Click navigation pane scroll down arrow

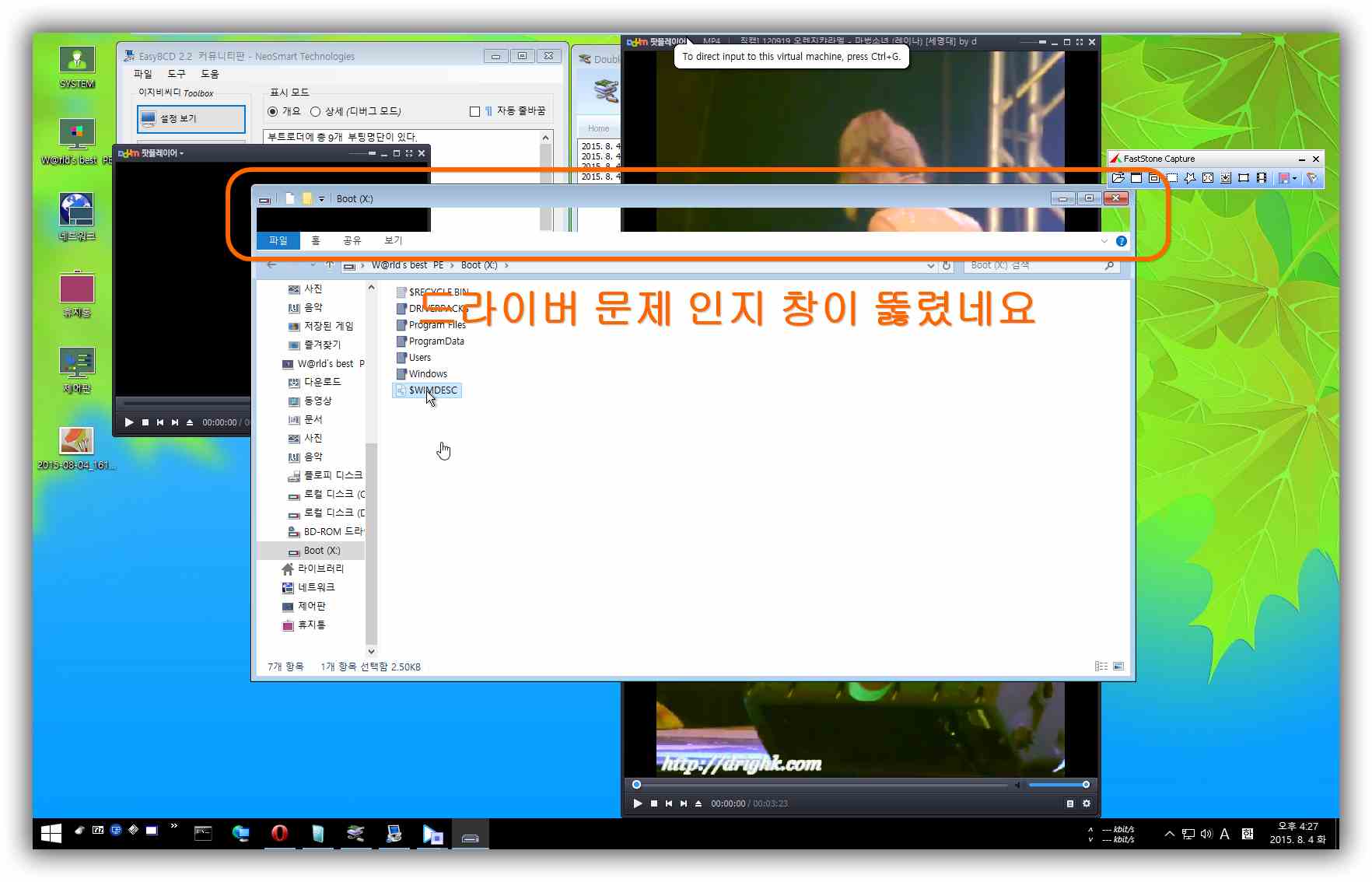point(371,652)
